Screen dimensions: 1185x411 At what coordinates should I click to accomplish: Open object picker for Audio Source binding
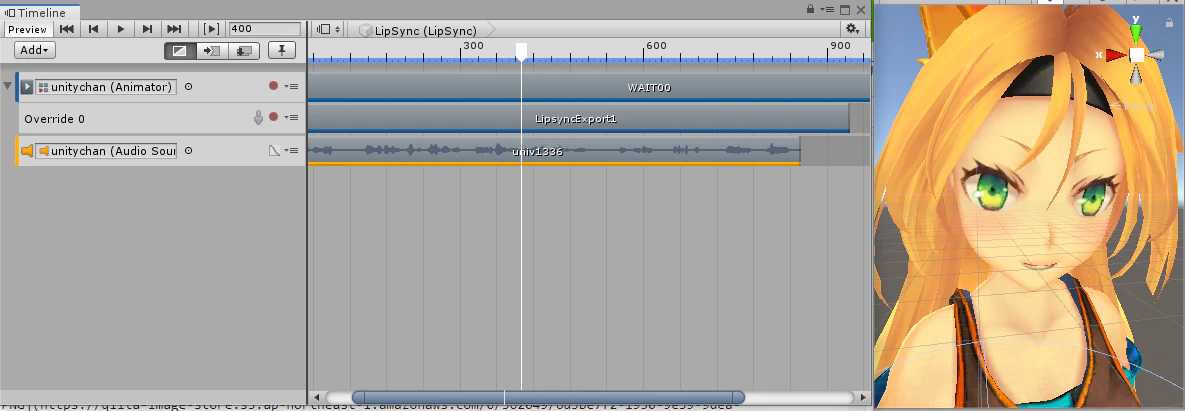[x=188, y=151]
